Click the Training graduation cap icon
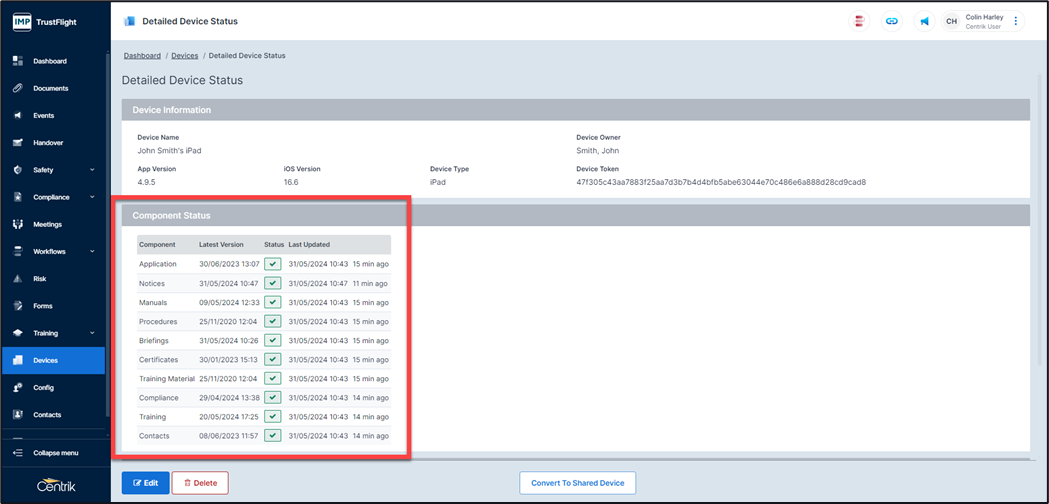 [18, 333]
